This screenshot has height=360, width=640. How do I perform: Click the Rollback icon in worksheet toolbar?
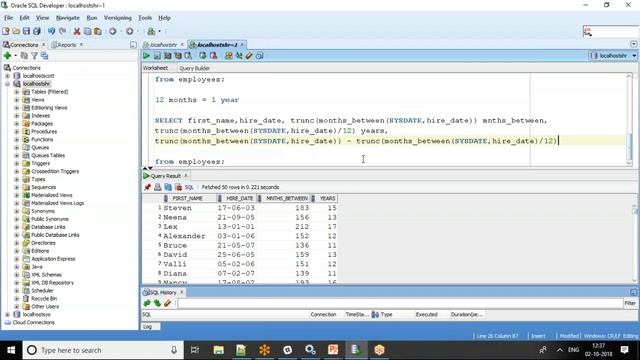click(x=213, y=56)
